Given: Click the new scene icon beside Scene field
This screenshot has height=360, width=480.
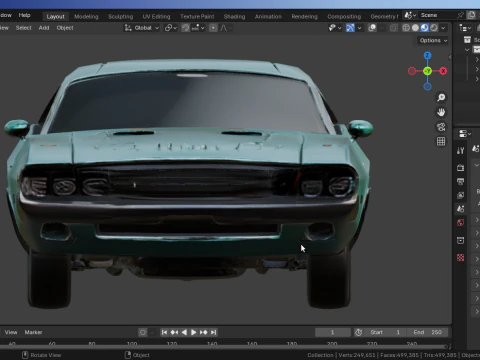Looking at the screenshot, I should [471, 15].
